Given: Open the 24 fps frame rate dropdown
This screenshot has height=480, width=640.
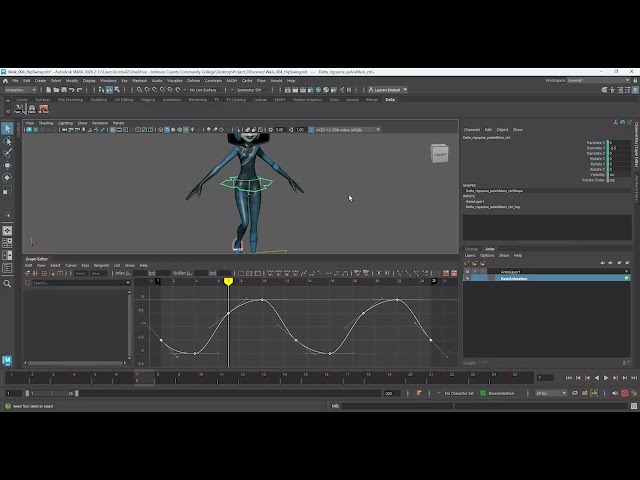Looking at the screenshot, I should tap(551, 393).
